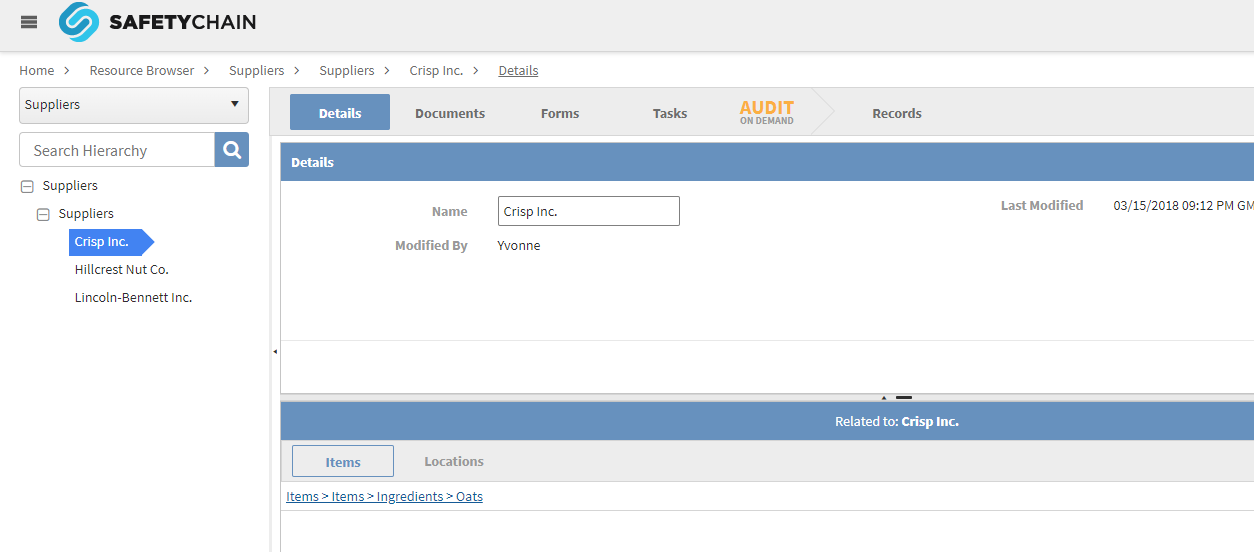Click the Modified By value Yvonne
This screenshot has height=552, width=1254.
click(519, 245)
